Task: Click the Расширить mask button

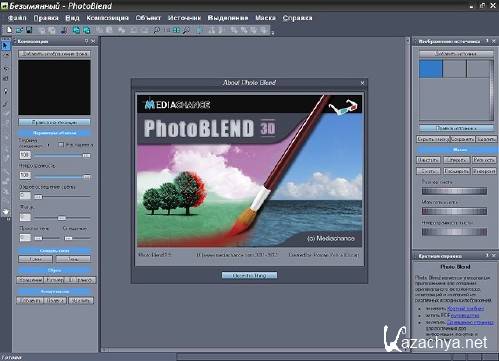Action: (x=456, y=171)
